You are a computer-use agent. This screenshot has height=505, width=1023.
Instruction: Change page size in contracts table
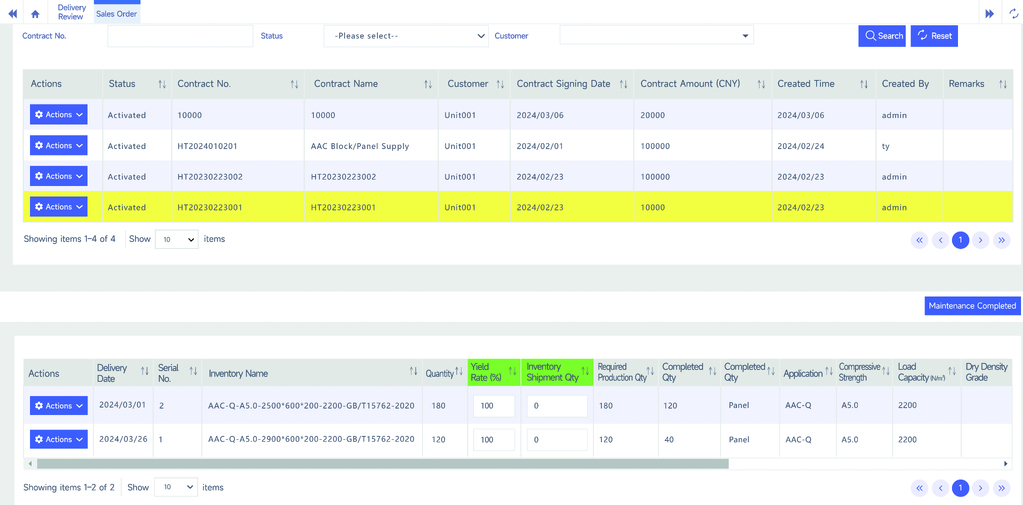[x=176, y=240]
